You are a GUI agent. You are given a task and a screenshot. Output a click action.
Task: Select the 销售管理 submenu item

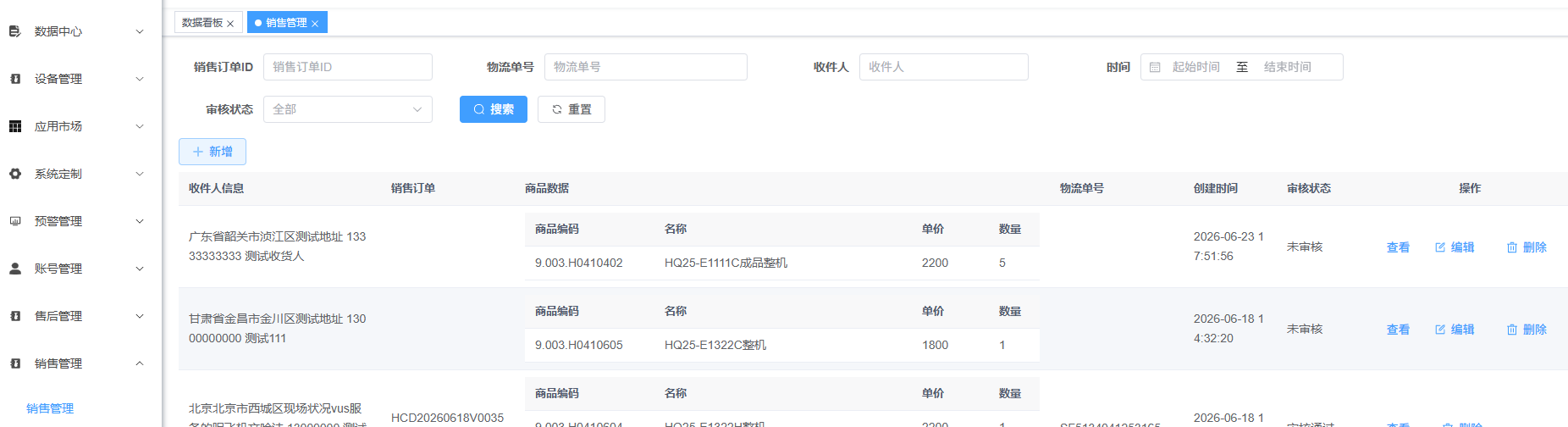[50, 408]
